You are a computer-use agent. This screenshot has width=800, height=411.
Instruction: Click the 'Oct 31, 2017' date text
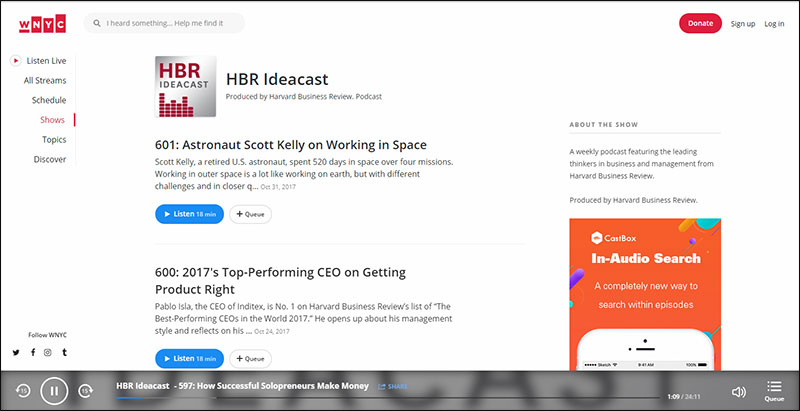pyautogui.click(x=278, y=187)
